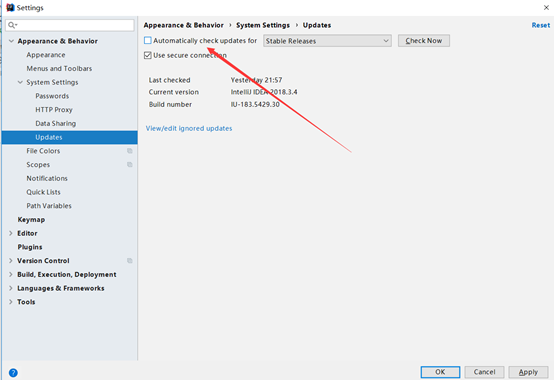The image size is (554, 380).
Task: Click System Settings in the breadcrumb
Action: pos(263,25)
